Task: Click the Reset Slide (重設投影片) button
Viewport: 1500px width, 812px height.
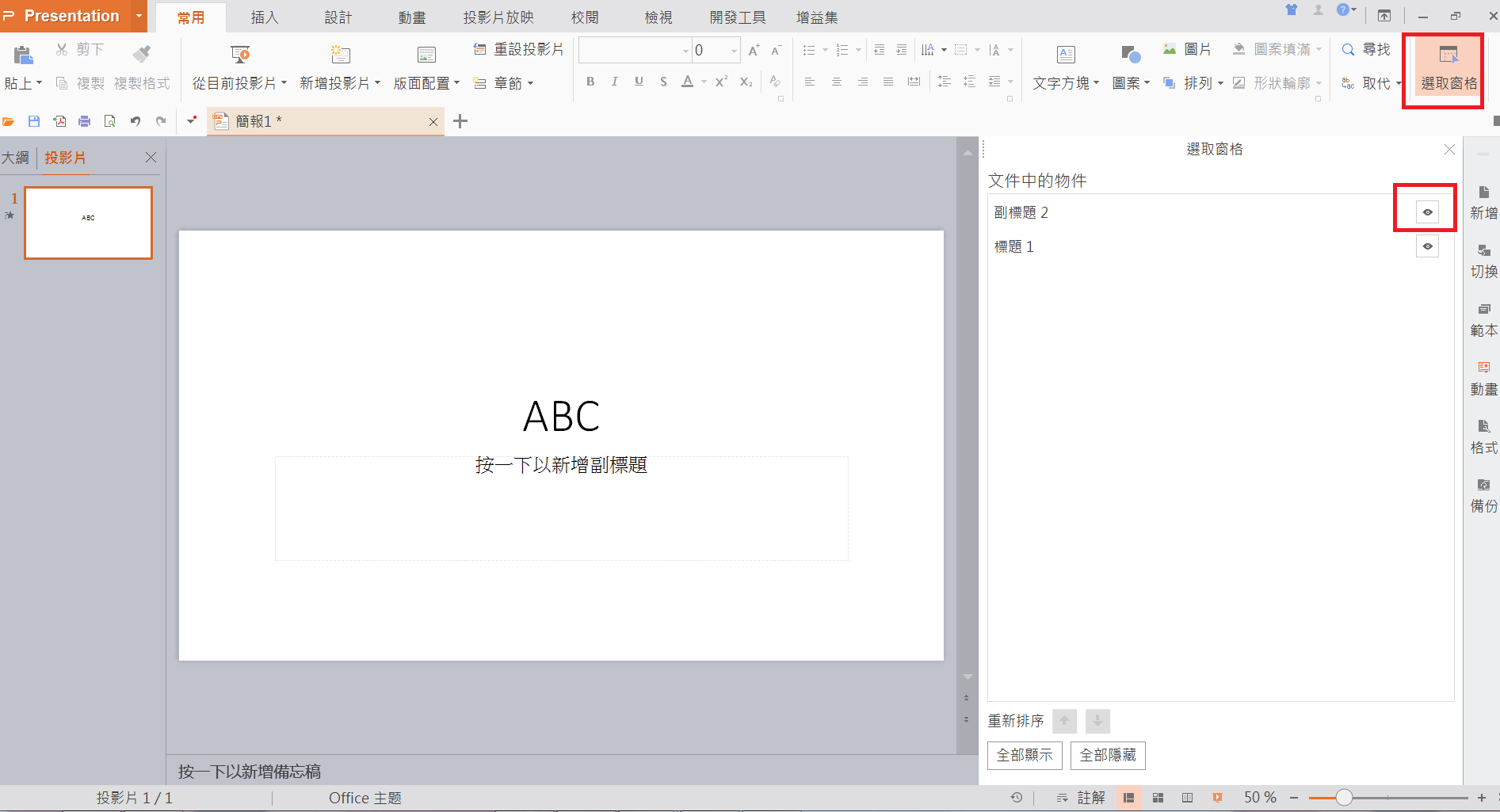Action: click(518, 49)
